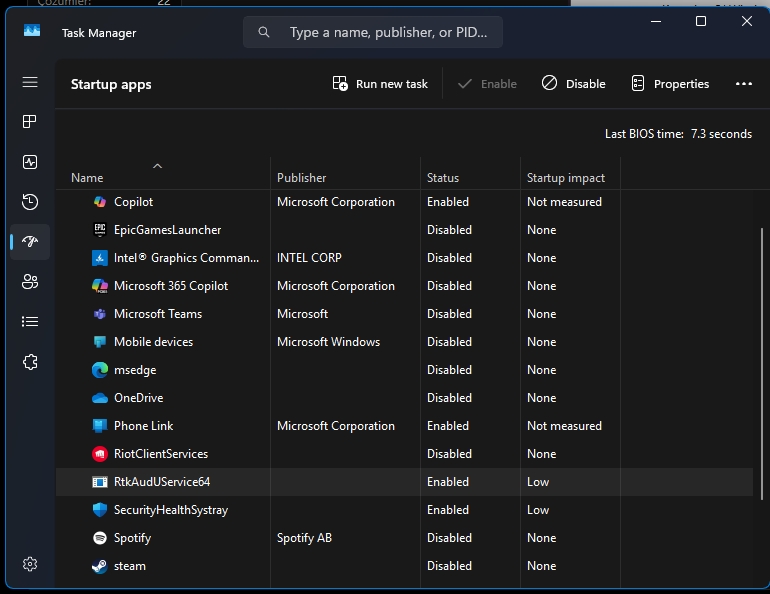770x594 pixels.
Task: Click the Microsoft Windows publisher cell
Action: (x=328, y=342)
